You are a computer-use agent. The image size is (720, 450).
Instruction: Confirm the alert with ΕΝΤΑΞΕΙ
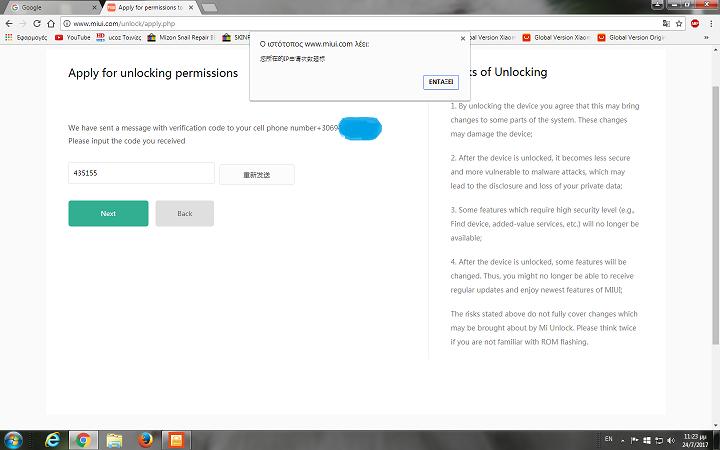click(440, 82)
